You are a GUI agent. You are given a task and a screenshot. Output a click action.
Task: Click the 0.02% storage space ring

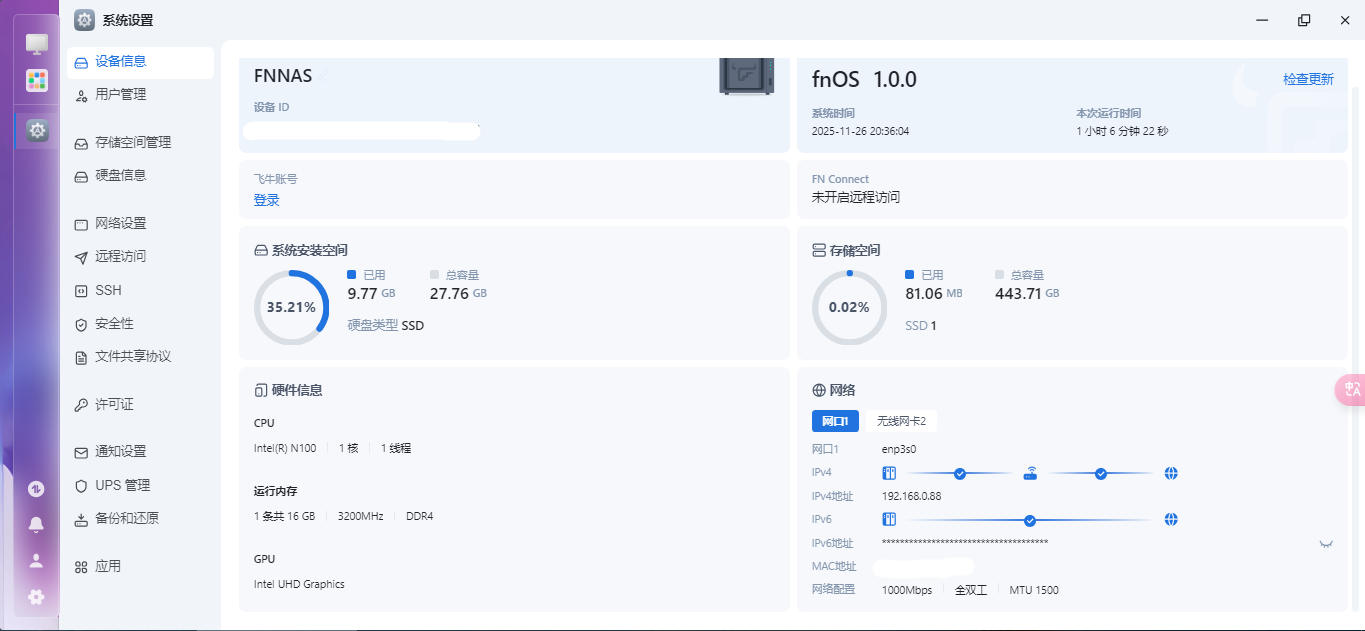849,307
